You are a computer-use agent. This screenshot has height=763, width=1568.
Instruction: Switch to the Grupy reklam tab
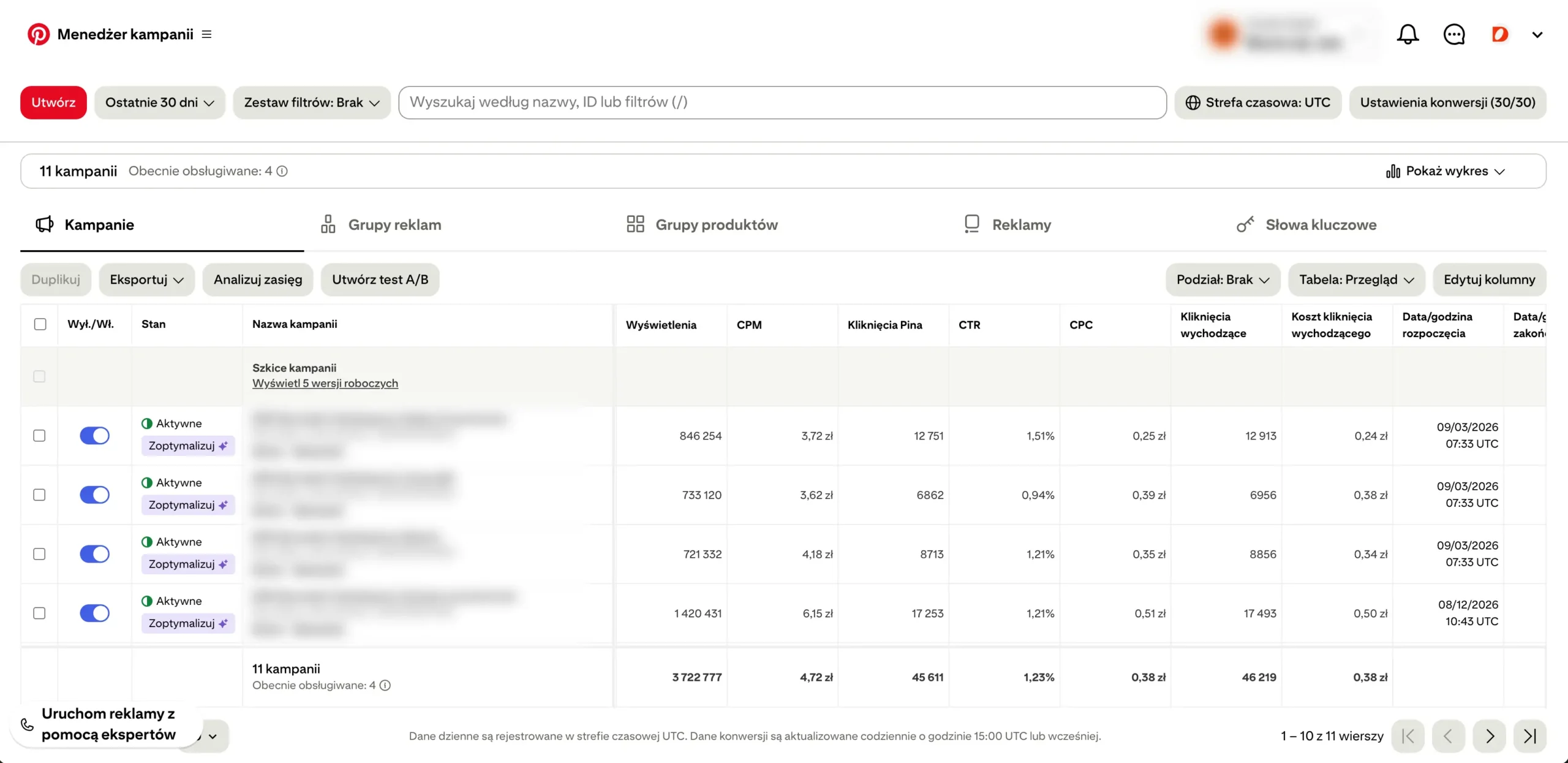381,225
